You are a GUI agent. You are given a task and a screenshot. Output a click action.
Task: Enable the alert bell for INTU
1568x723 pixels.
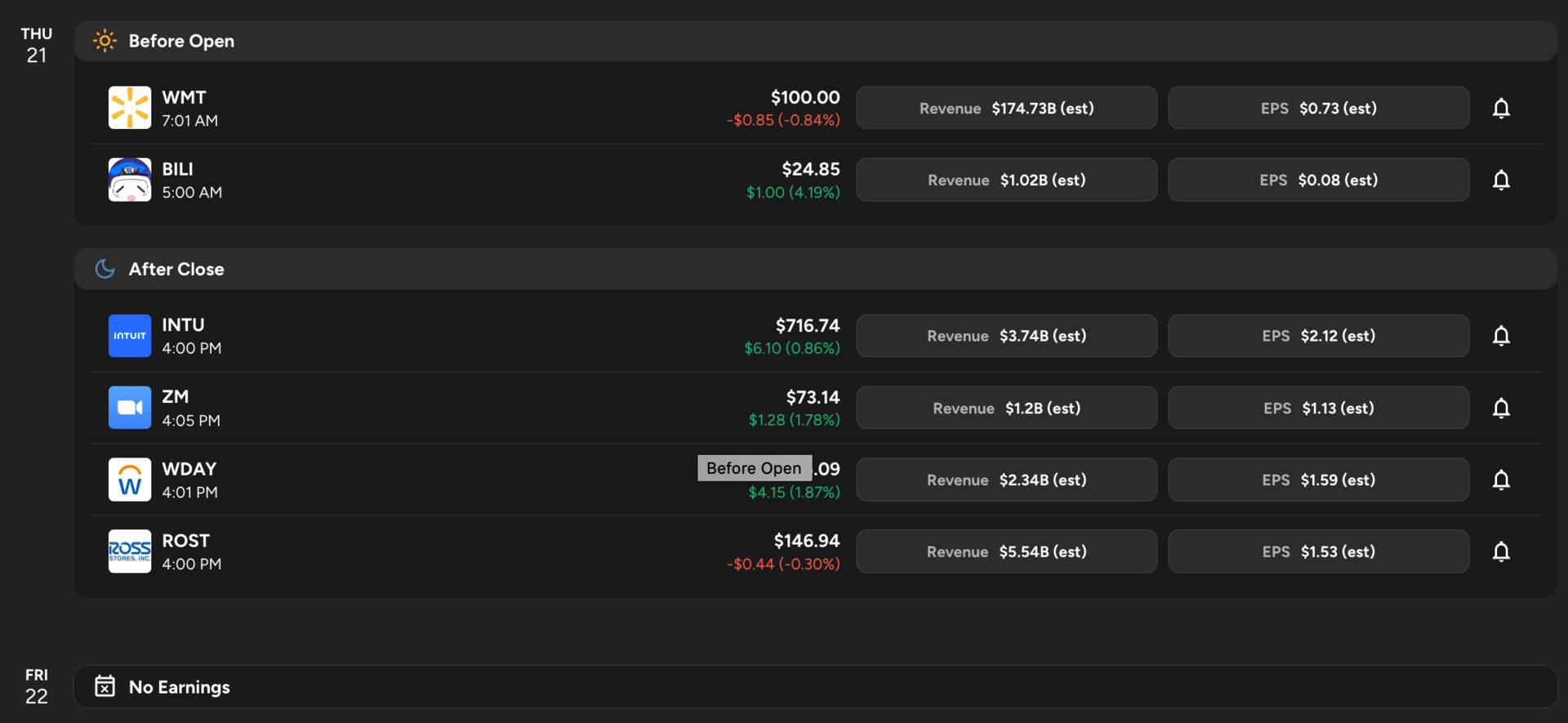1501,336
